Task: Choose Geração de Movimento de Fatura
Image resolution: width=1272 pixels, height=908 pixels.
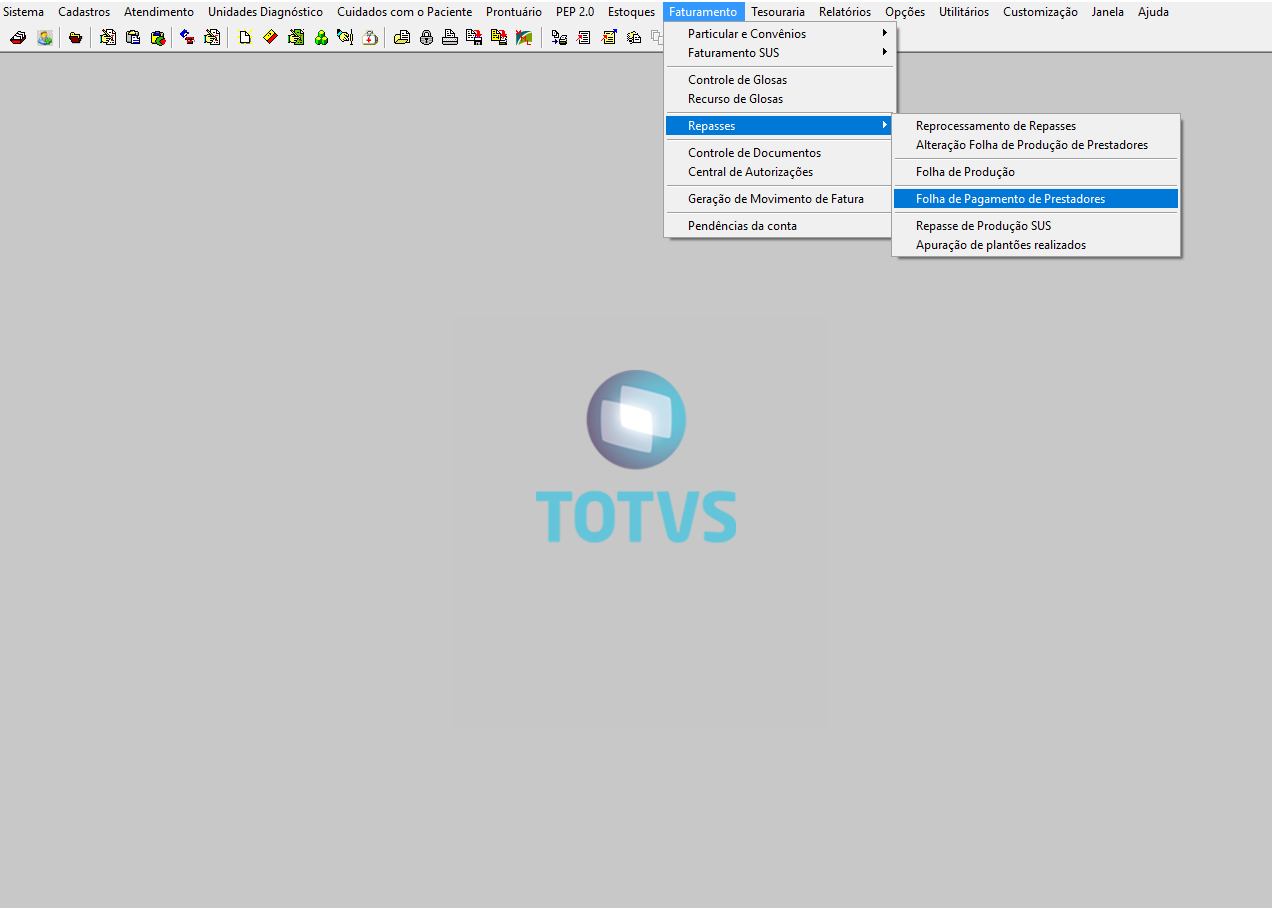Action: (x=780, y=199)
